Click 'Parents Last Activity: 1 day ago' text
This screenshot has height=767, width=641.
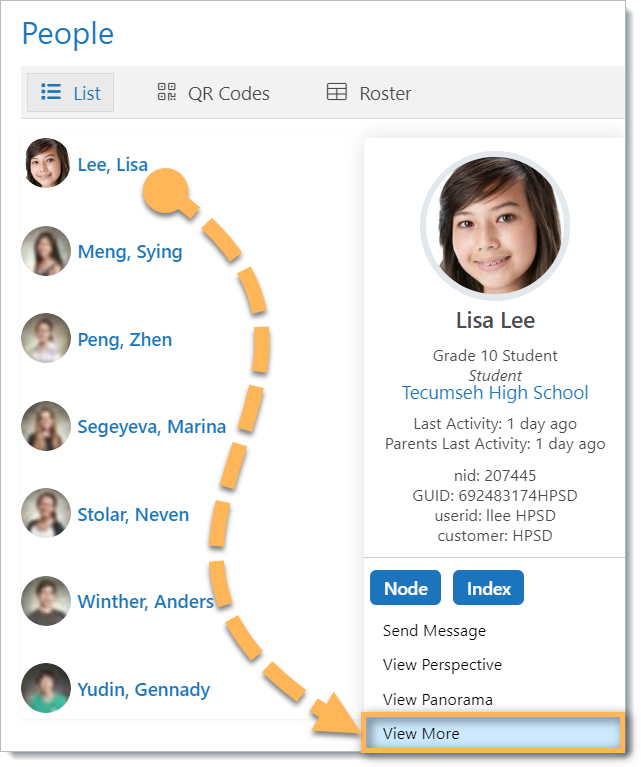(x=495, y=444)
